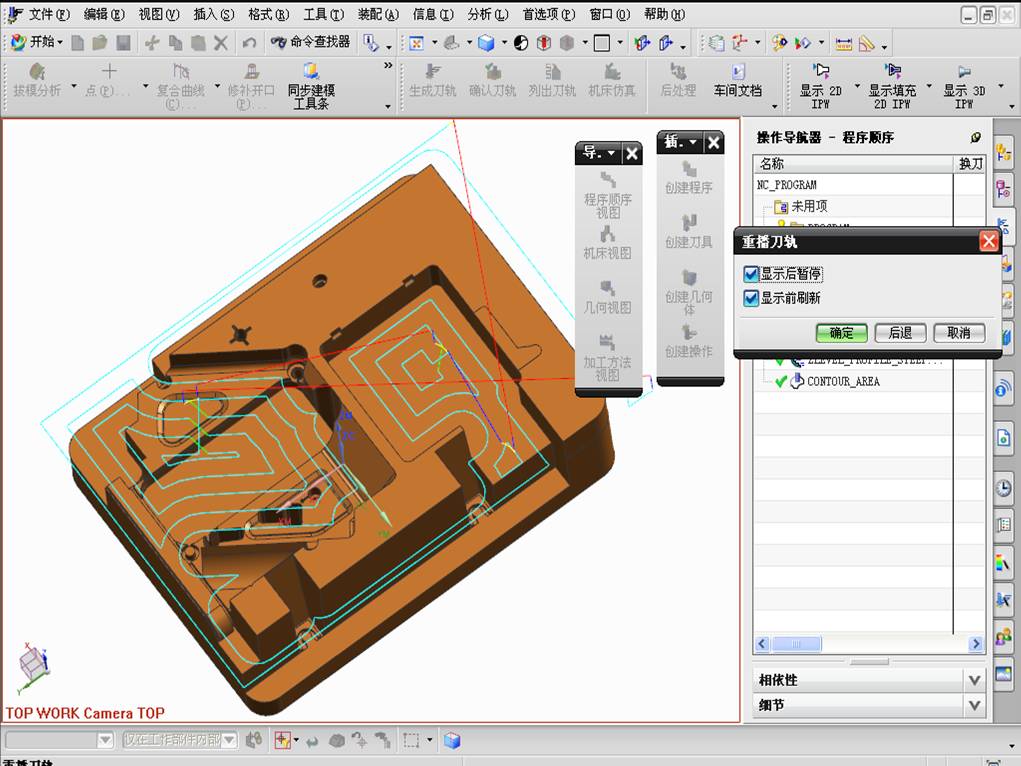The width and height of the screenshot is (1021, 766).
Task: Click the 显示填充 2D IPW icon
Action: (892, 70)
